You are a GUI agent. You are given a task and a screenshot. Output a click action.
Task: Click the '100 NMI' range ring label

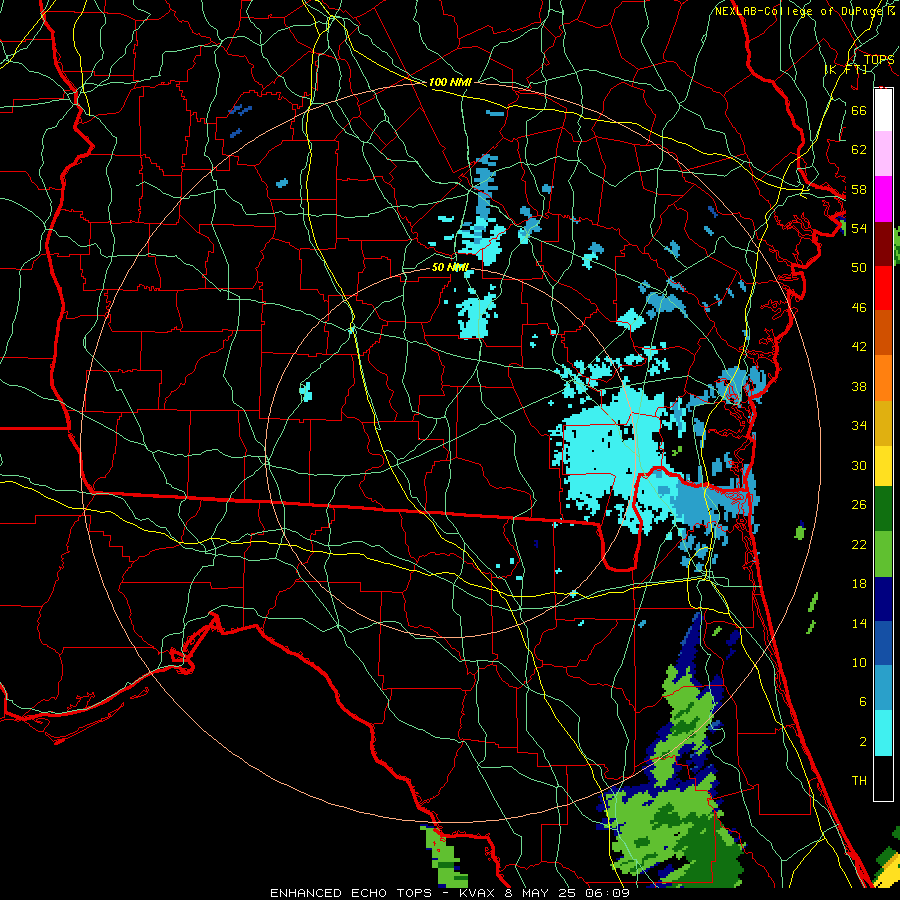(450, 82)
